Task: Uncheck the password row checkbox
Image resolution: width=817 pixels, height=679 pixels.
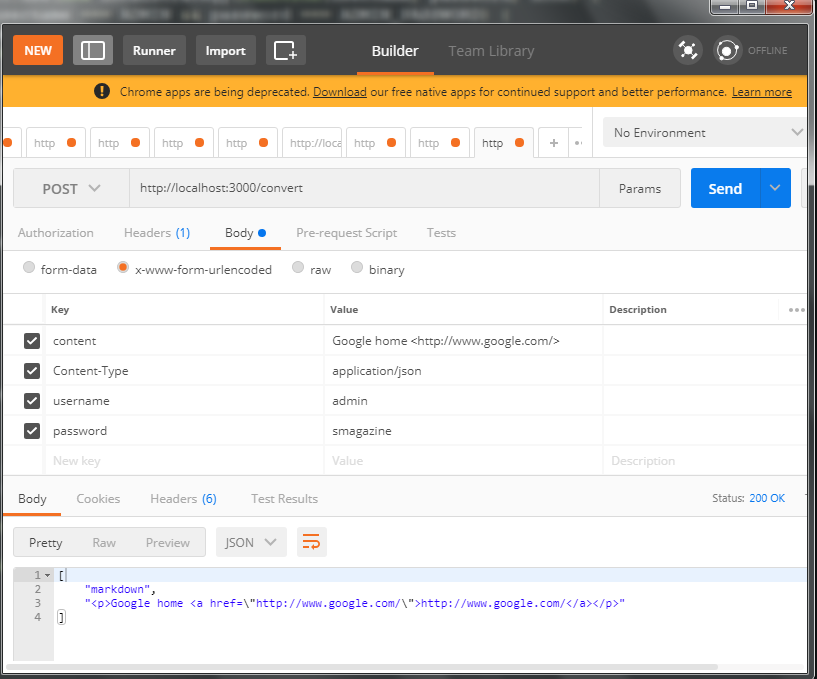Action: coord(32,431)
